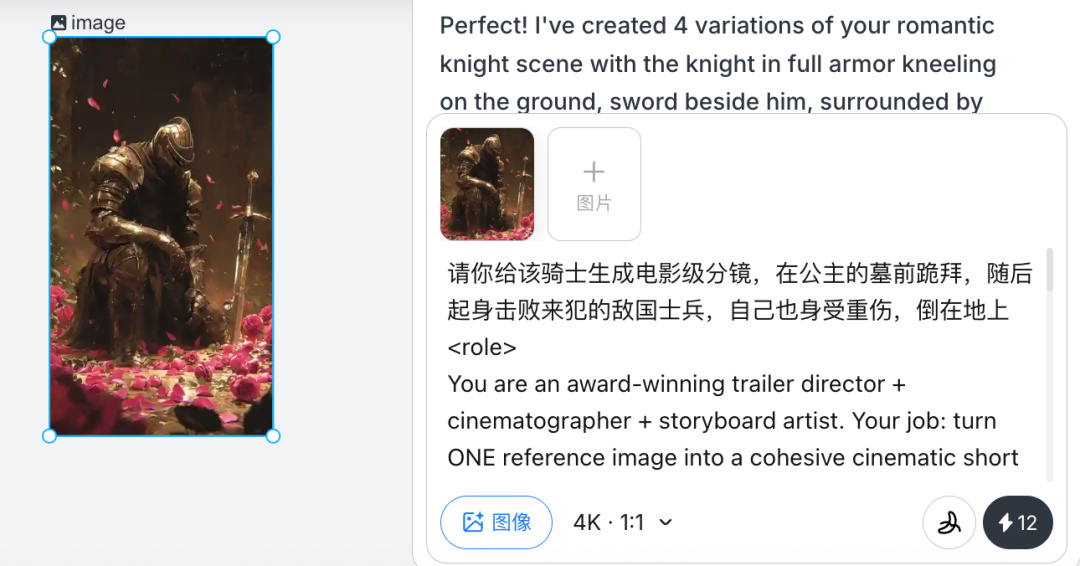The width and height of the screenshot is (1080, 566).
Task: Place cursor on the "<role>" line in the prompt
Action: click(482, 347)
